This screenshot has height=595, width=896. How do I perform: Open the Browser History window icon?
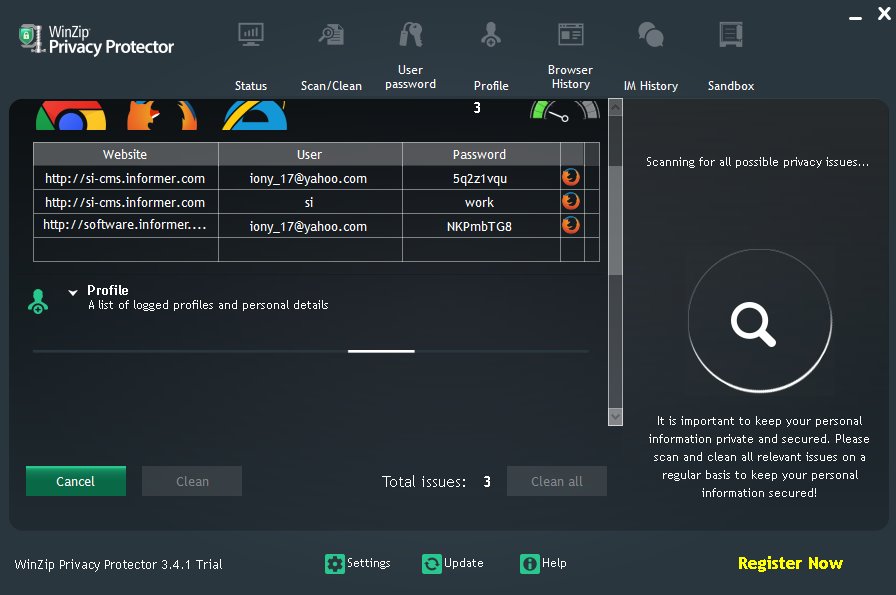point(570,34)
